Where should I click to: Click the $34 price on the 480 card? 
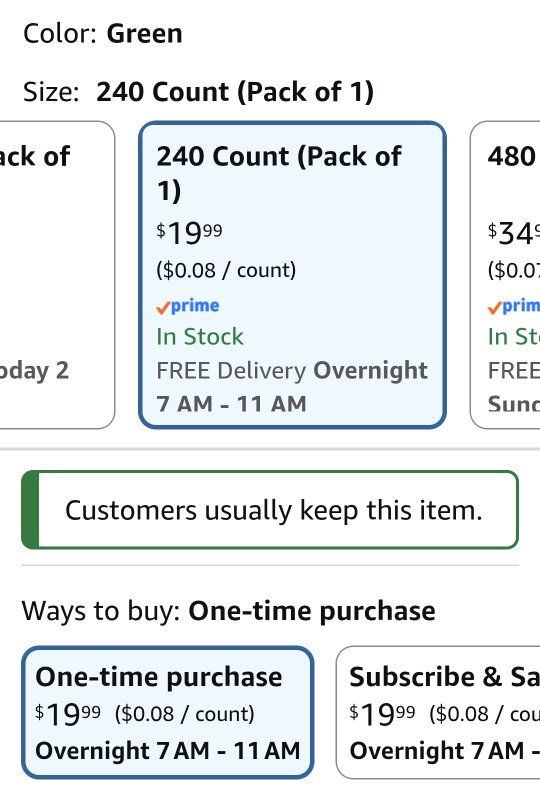click(513, 233)
